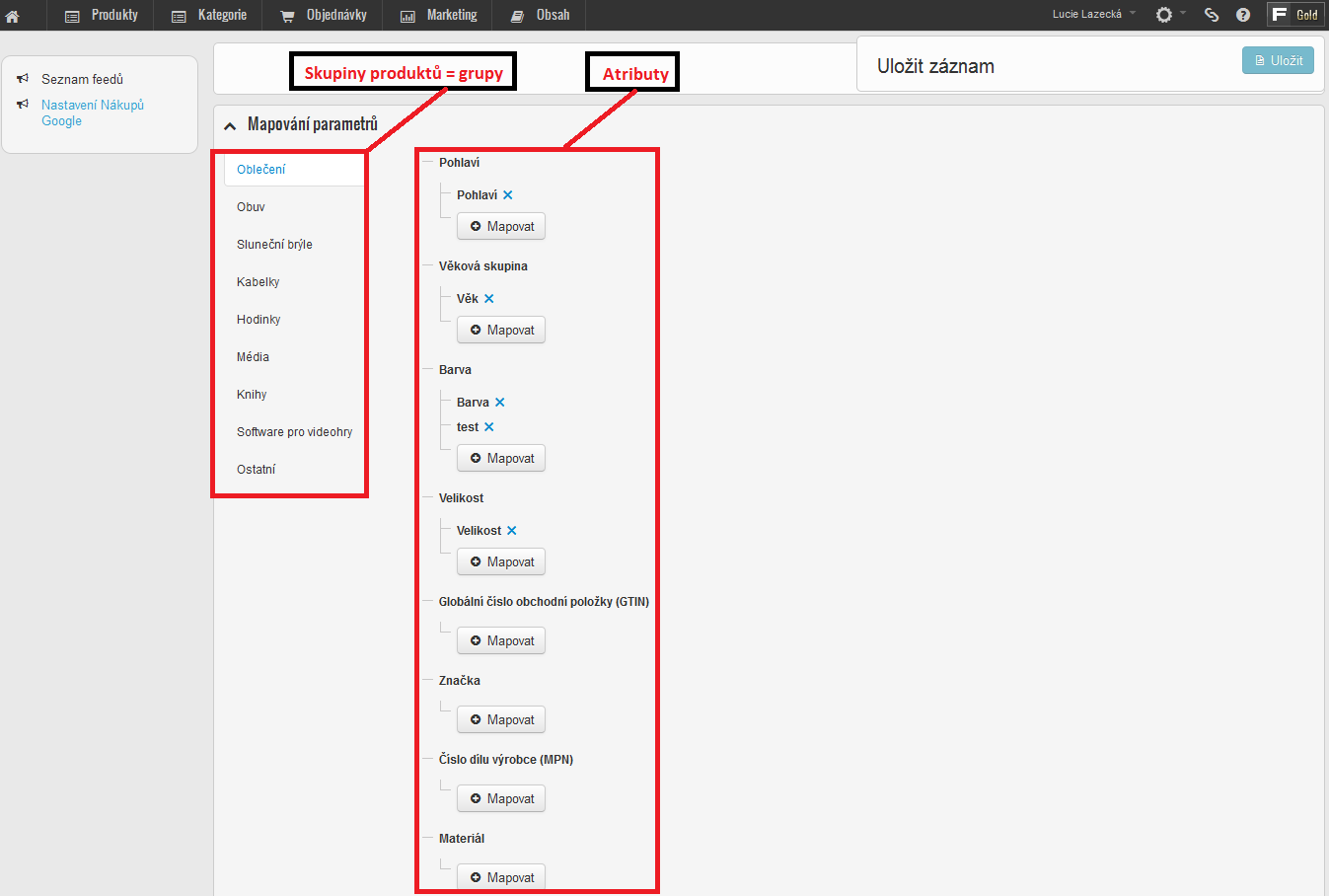Viewport: 1329px width, 896px height.
Task: Open the help question mark icon
Action: (1243, 15)
